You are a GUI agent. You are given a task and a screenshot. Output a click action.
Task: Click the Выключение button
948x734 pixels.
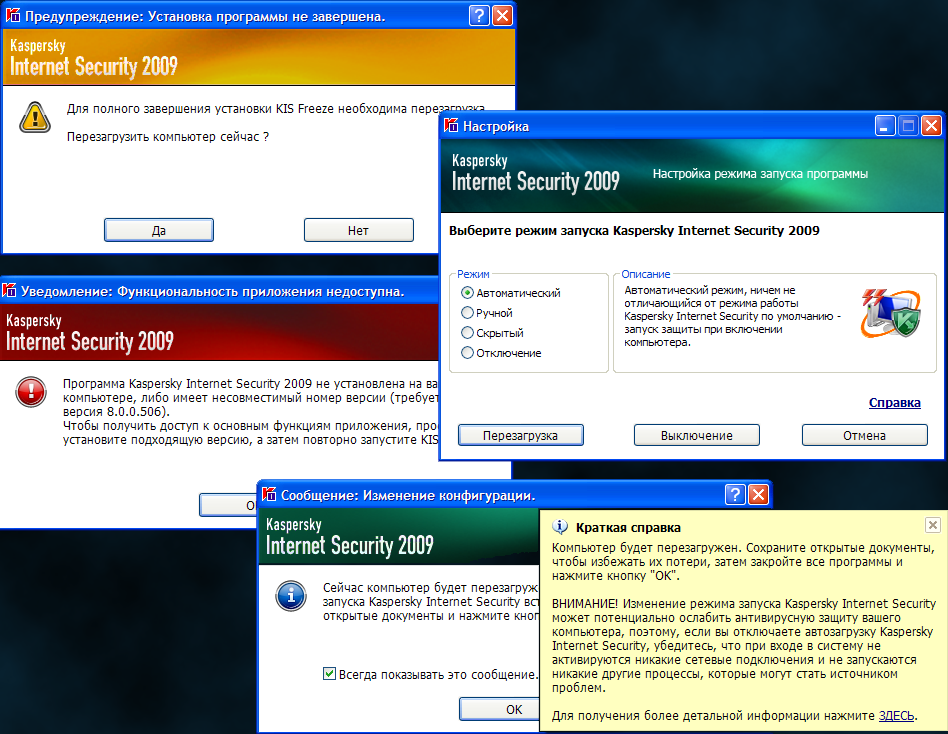pyautogui.click(x=696, y=435)
